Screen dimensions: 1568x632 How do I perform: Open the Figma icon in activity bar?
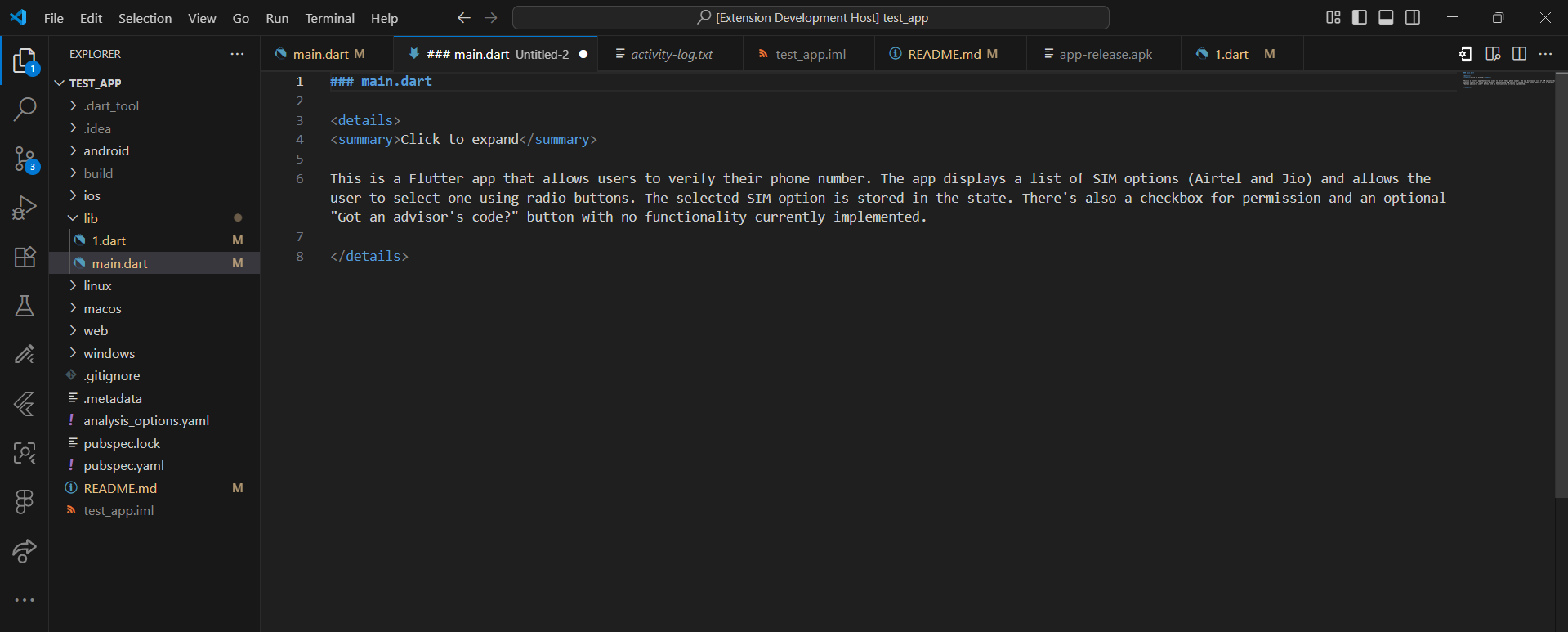click(x=25, y=501)
